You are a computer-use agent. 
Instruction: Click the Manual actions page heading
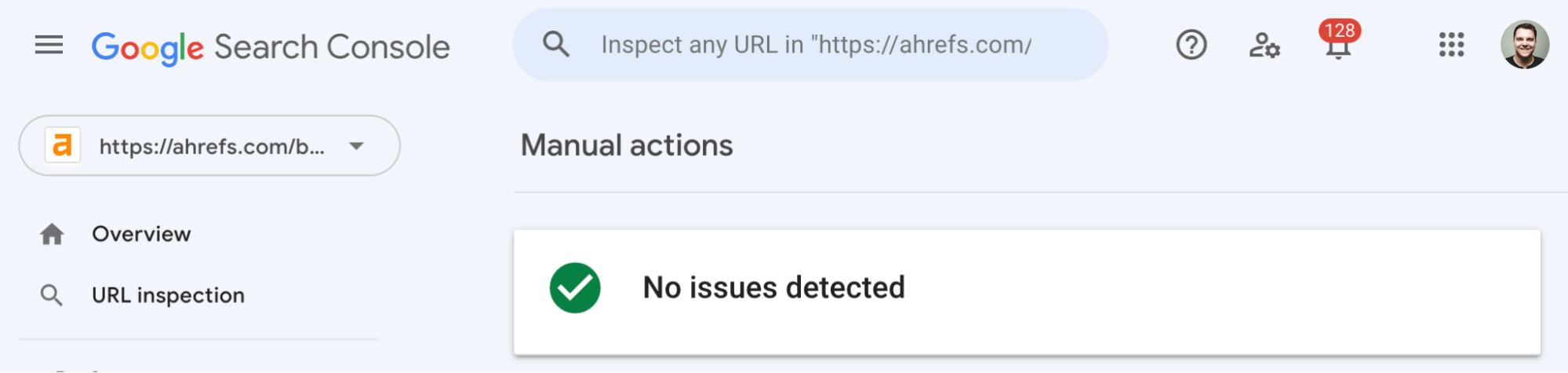(627, 145)
